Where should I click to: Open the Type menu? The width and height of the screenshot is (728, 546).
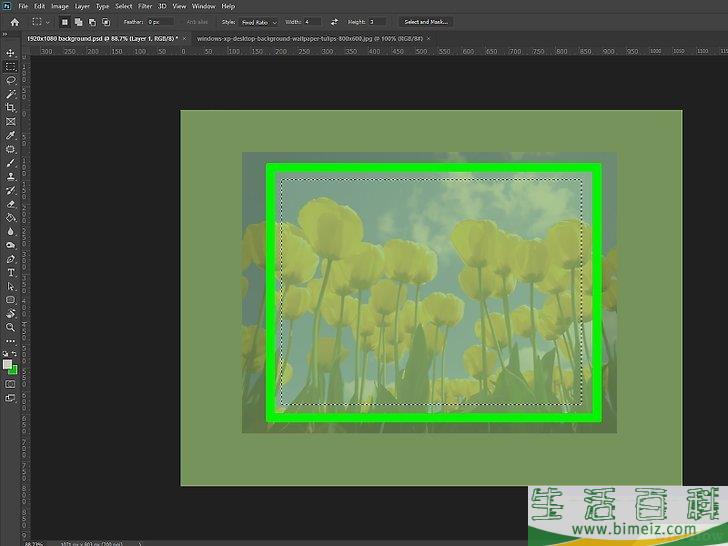(102, 6)
